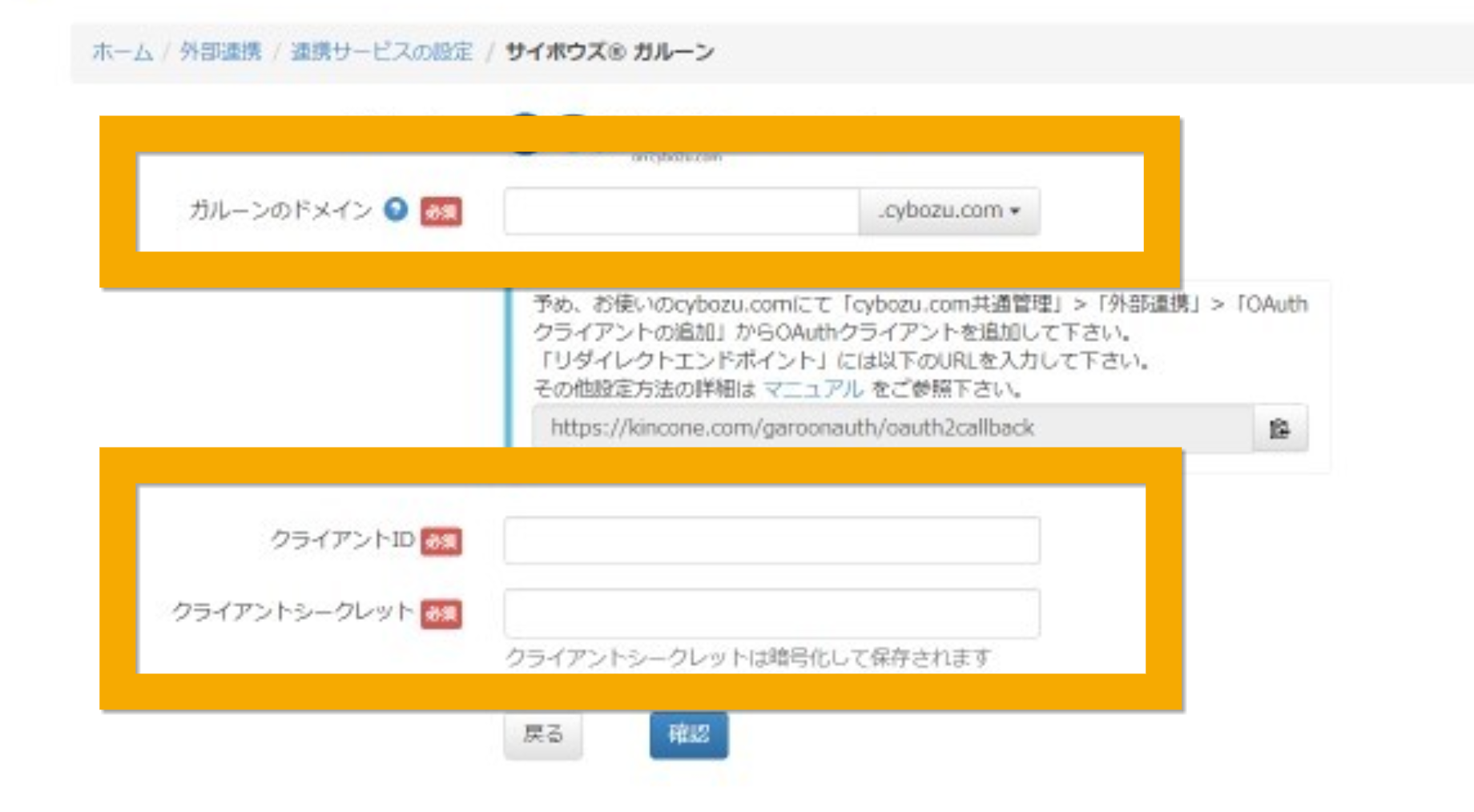Click the 確認 button
The width and height of the screenshot is (1474, 812).
coord(689,734)
